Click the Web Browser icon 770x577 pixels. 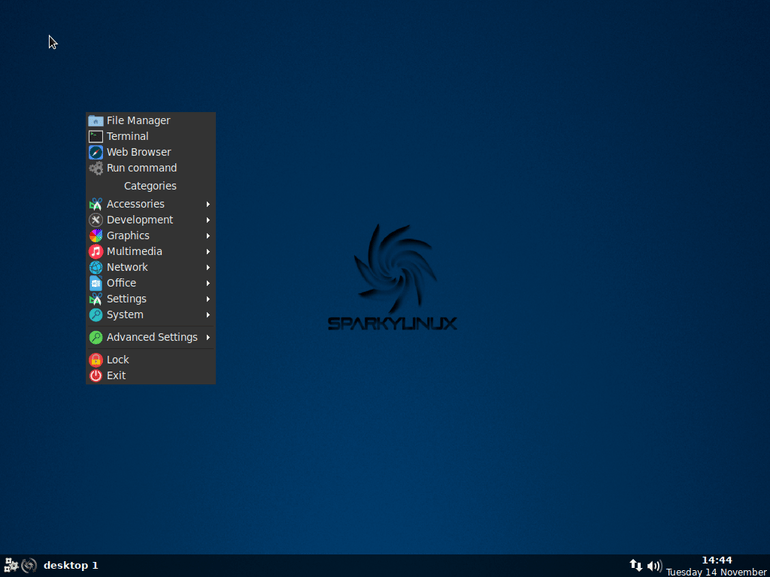(x=96, y=153)
